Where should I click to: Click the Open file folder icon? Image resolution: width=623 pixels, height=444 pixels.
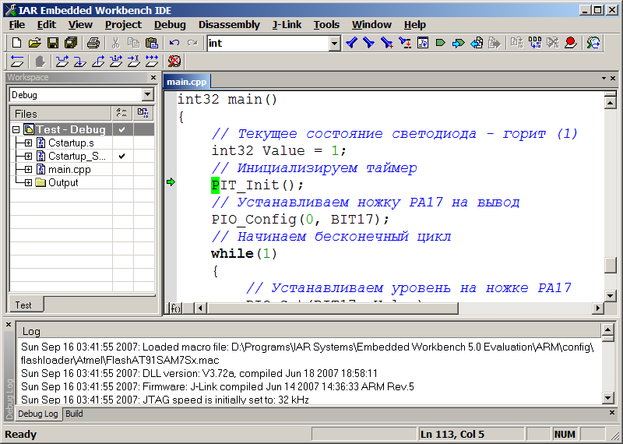tap(34, 43)
